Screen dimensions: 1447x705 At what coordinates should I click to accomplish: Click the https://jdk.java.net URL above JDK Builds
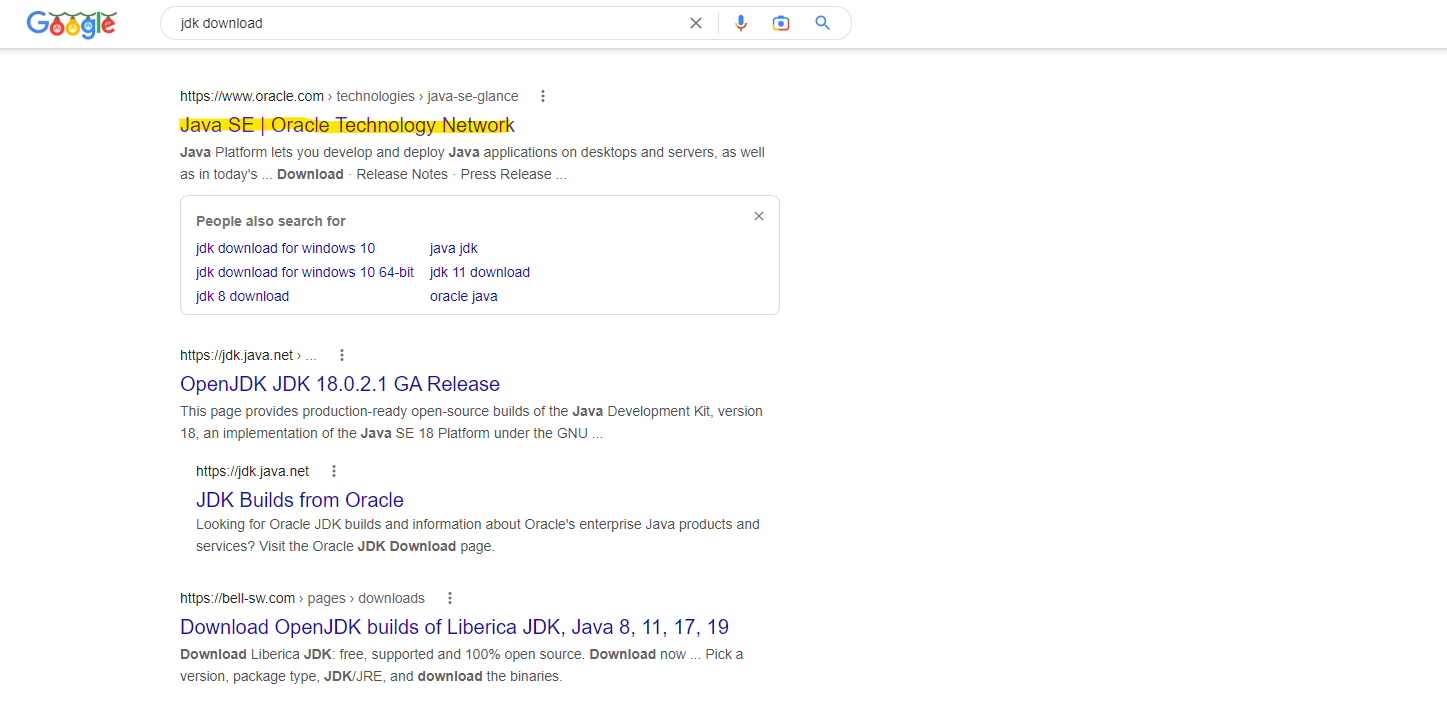point(252,471)
